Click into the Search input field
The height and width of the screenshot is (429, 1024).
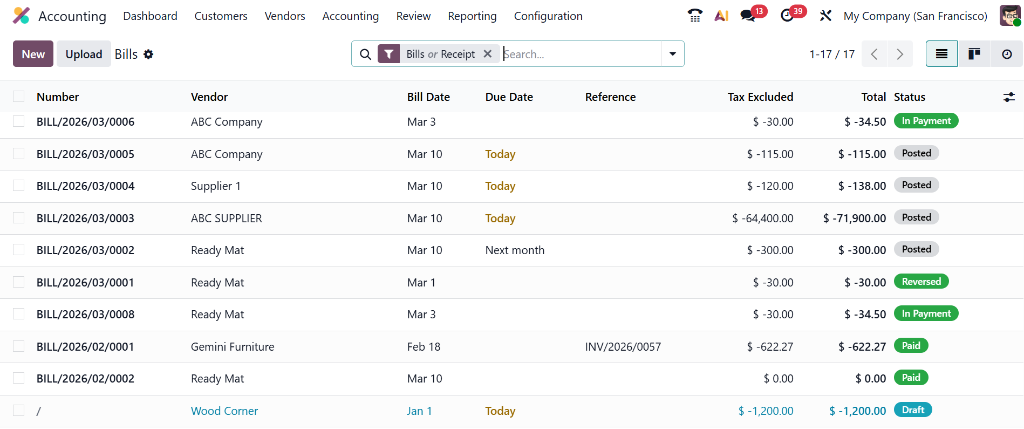coord(580,54)
